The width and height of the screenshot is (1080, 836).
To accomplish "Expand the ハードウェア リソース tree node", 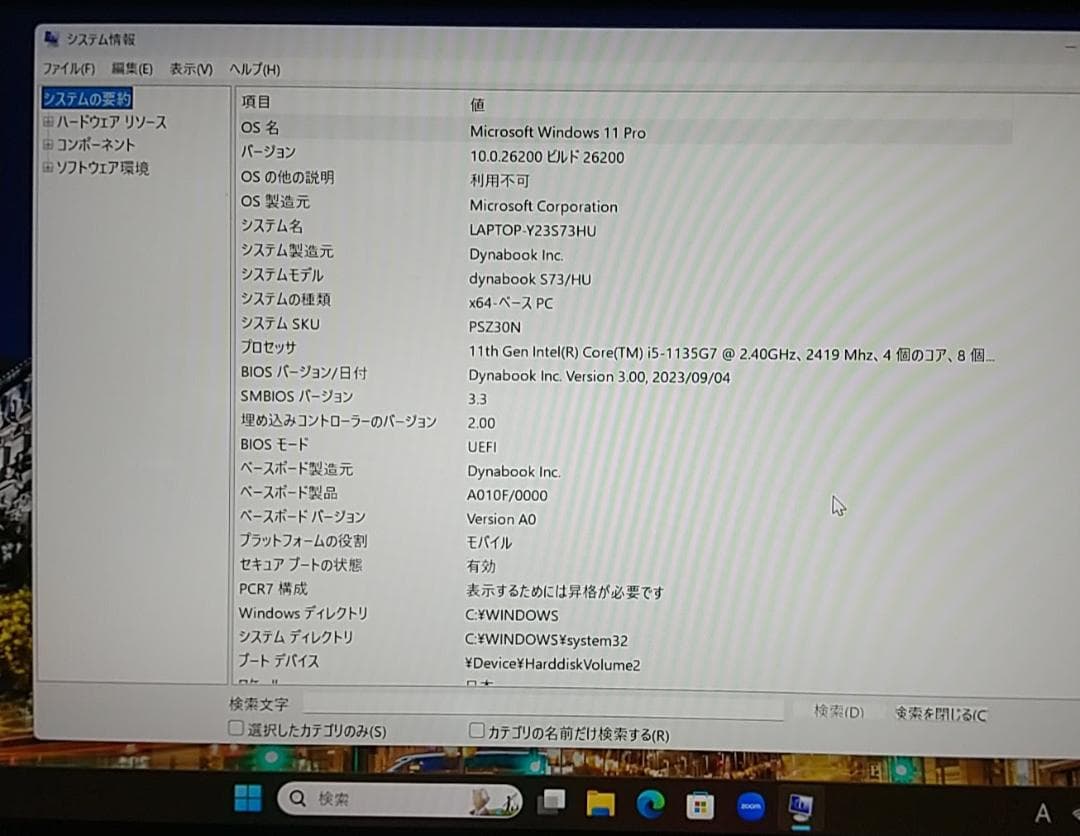I will (48, 121).
